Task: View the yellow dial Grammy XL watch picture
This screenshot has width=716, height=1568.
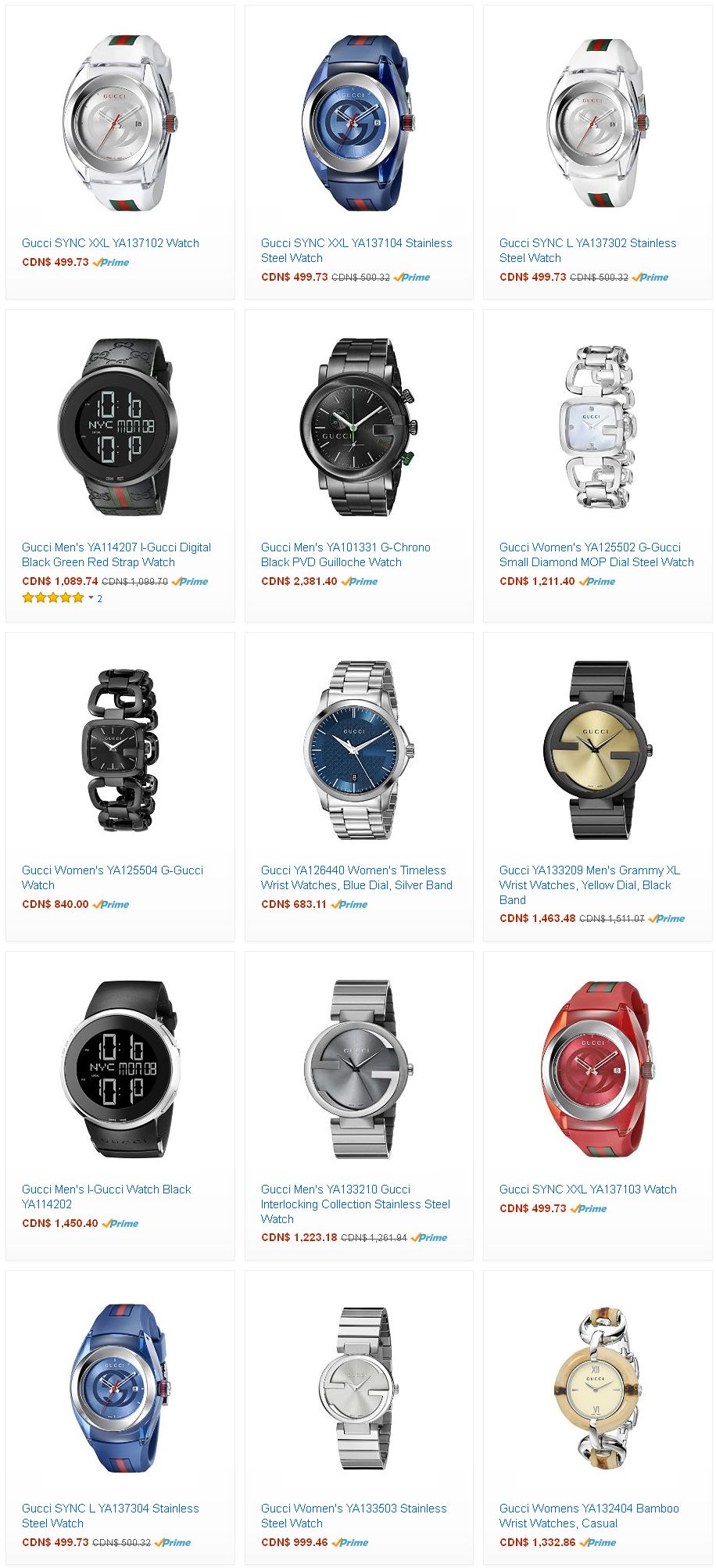Action: point(597,749)
